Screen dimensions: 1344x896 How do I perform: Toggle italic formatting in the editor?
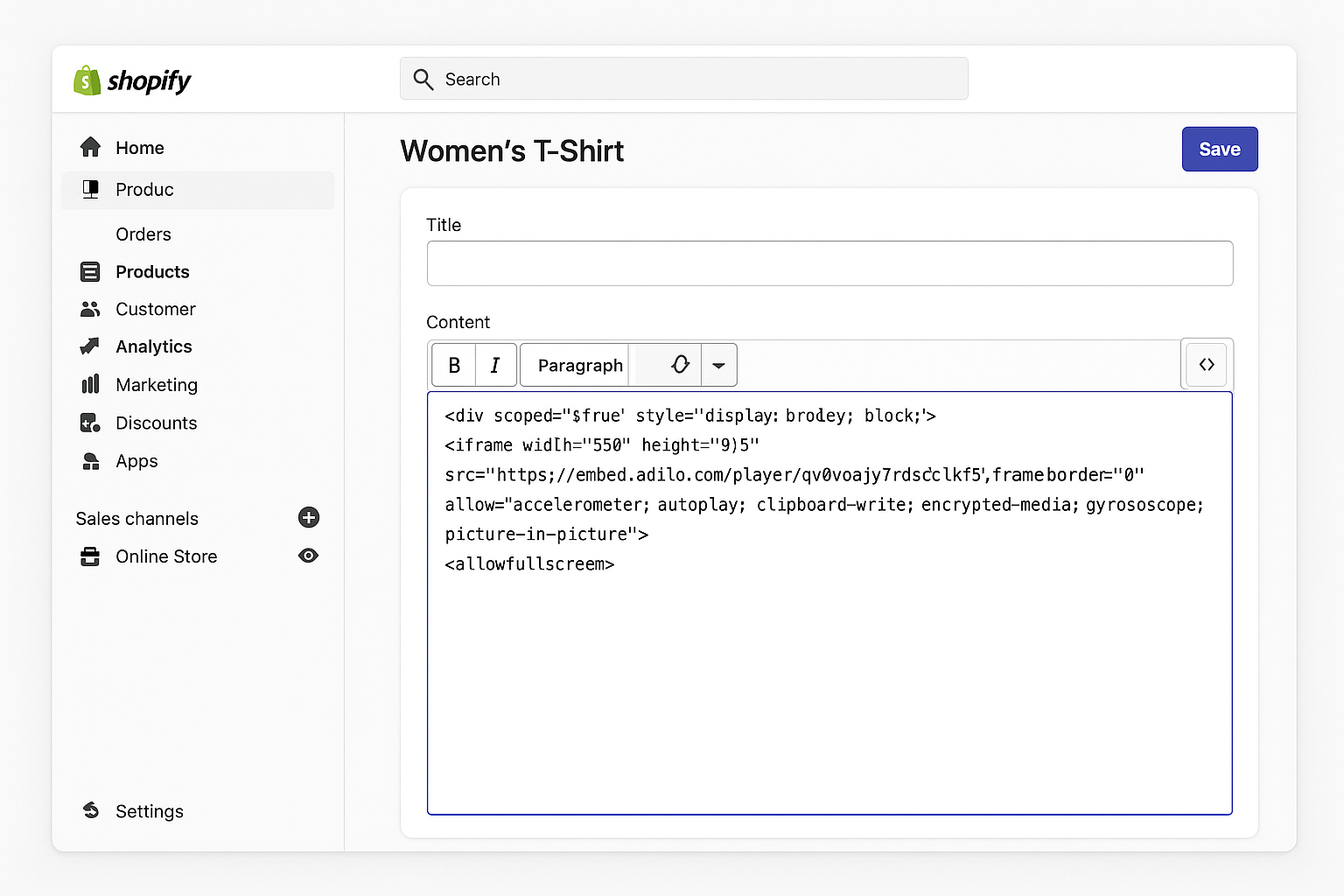pos(495,365)
